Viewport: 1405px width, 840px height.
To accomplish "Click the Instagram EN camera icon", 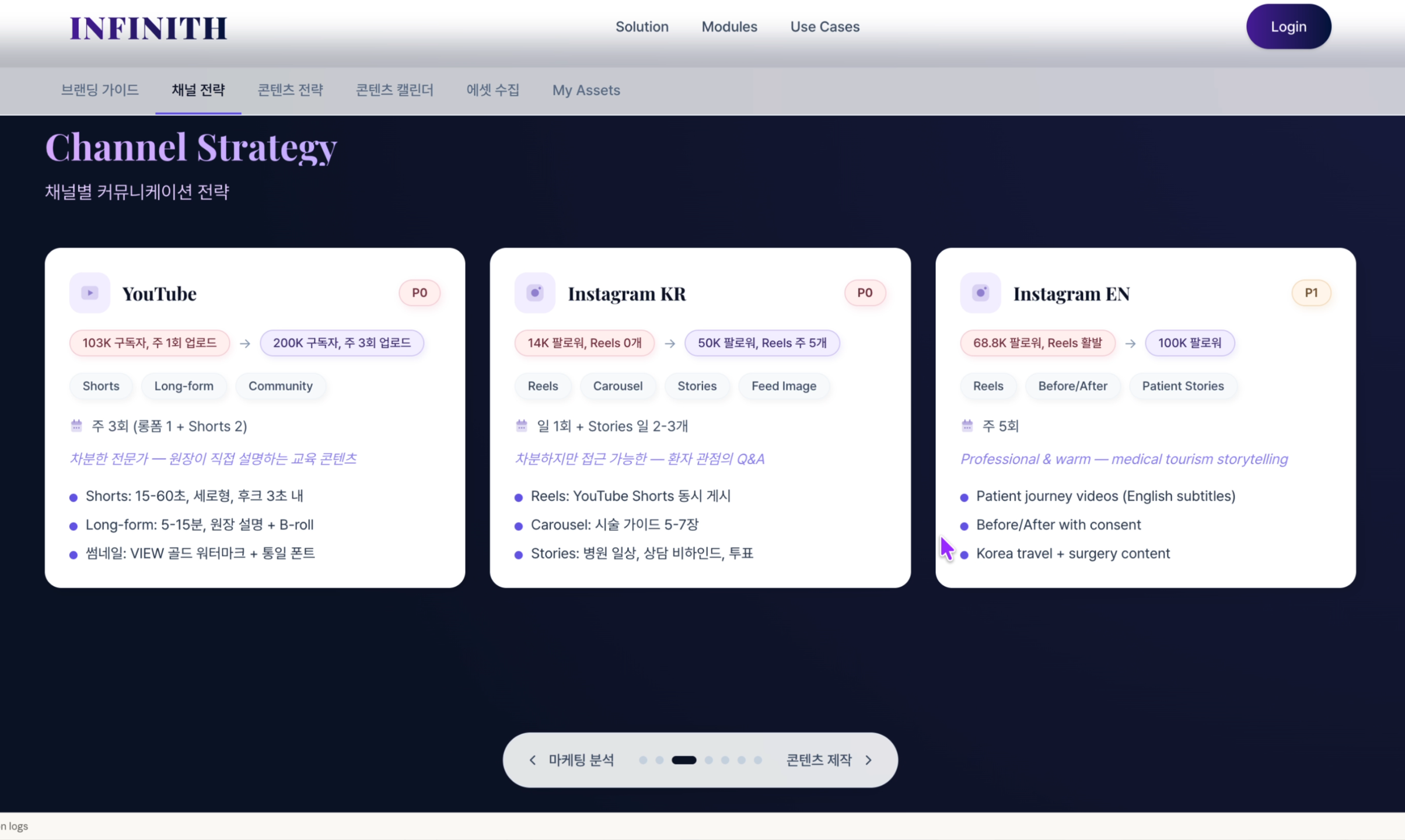I will 980,293.
